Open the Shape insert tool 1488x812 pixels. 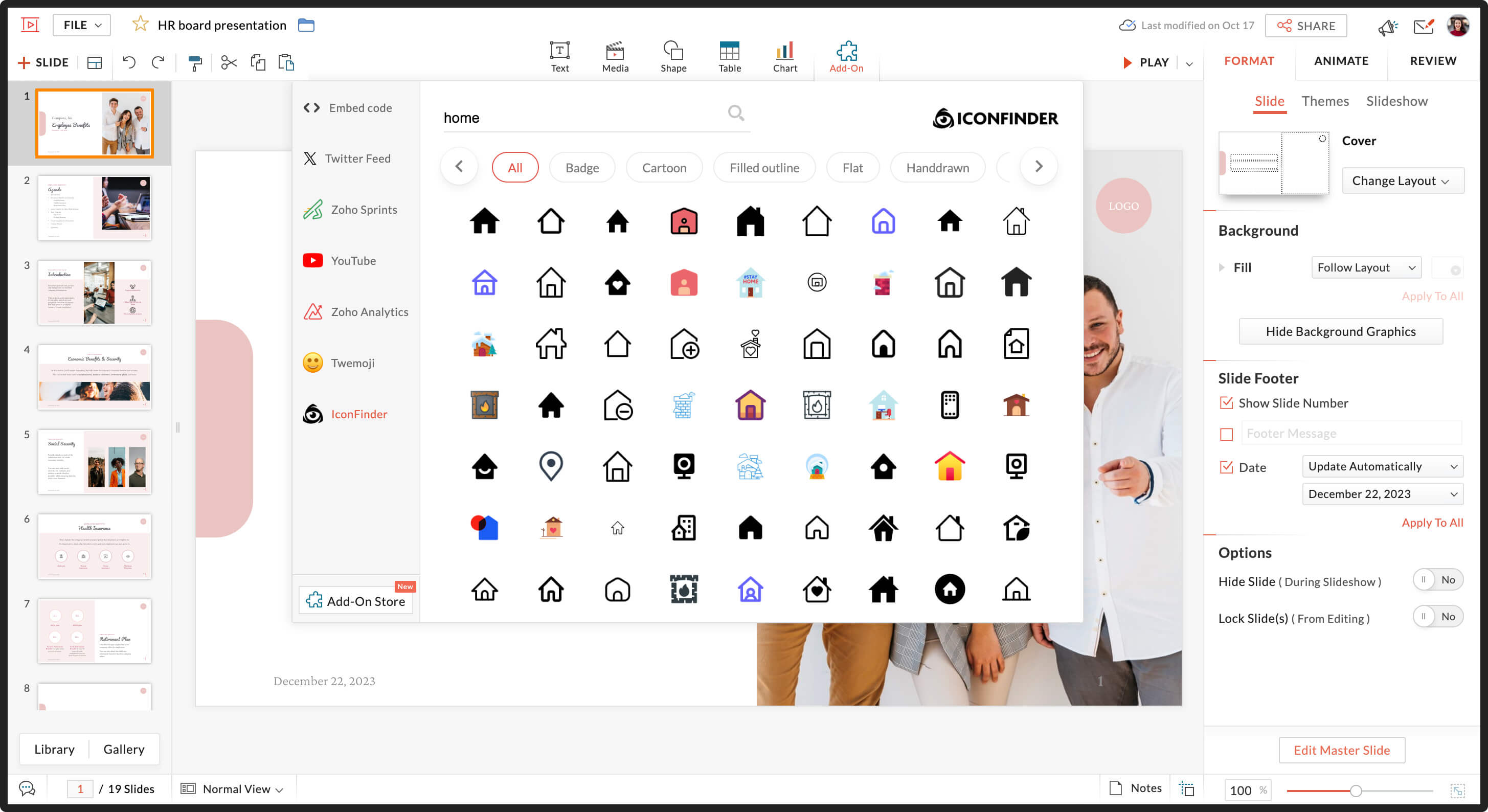673,57
